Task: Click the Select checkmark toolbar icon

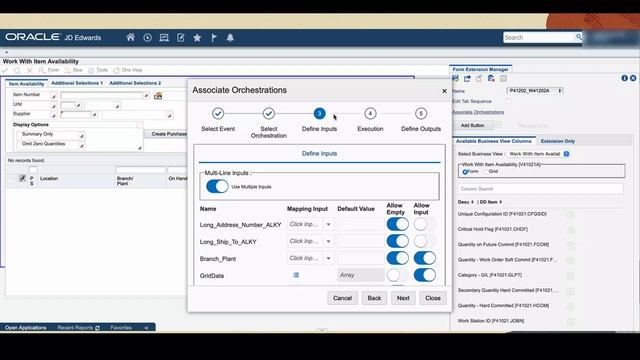Action: click(x=5, y=70)
